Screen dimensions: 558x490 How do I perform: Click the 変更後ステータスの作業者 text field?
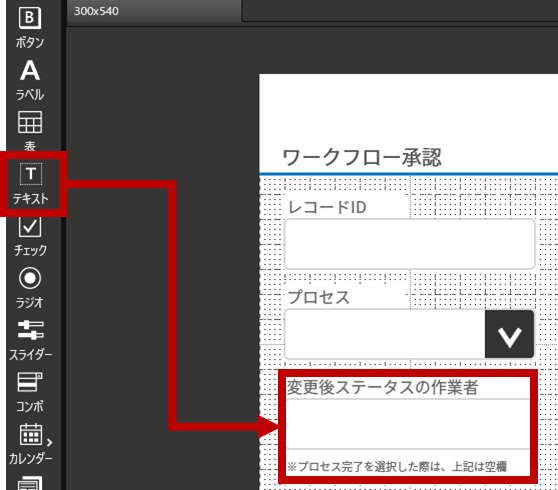(408, 424)
